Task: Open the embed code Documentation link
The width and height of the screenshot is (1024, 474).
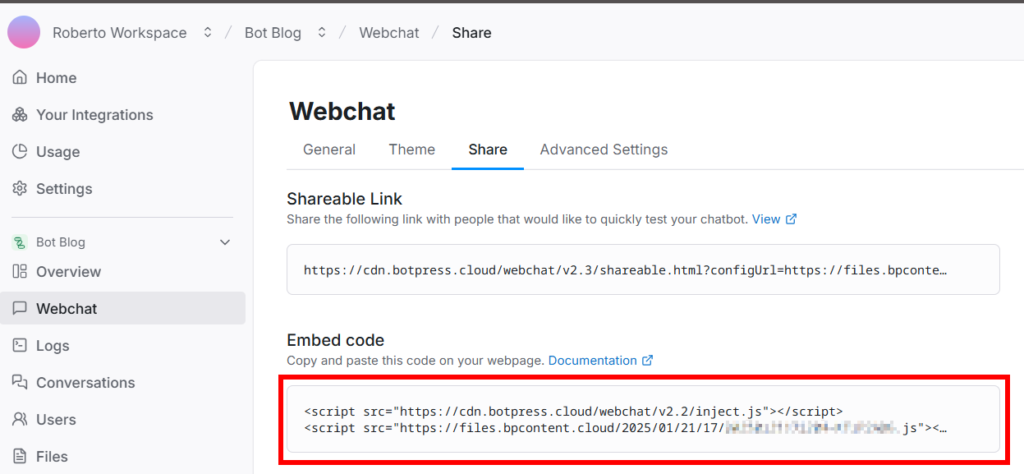Action: click(600, 360)
